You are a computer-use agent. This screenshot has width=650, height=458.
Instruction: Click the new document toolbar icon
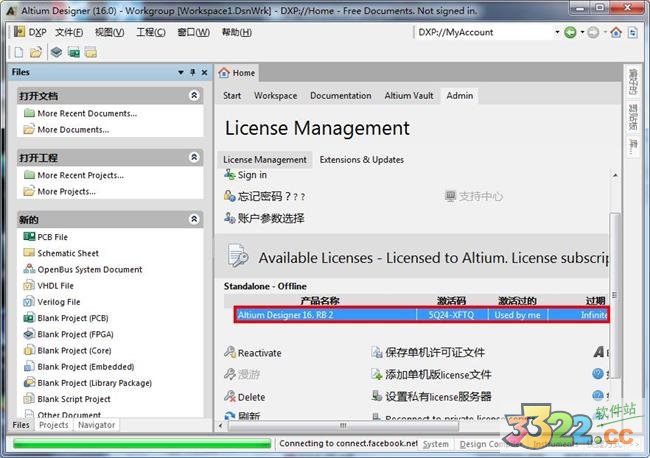[19, 52]
